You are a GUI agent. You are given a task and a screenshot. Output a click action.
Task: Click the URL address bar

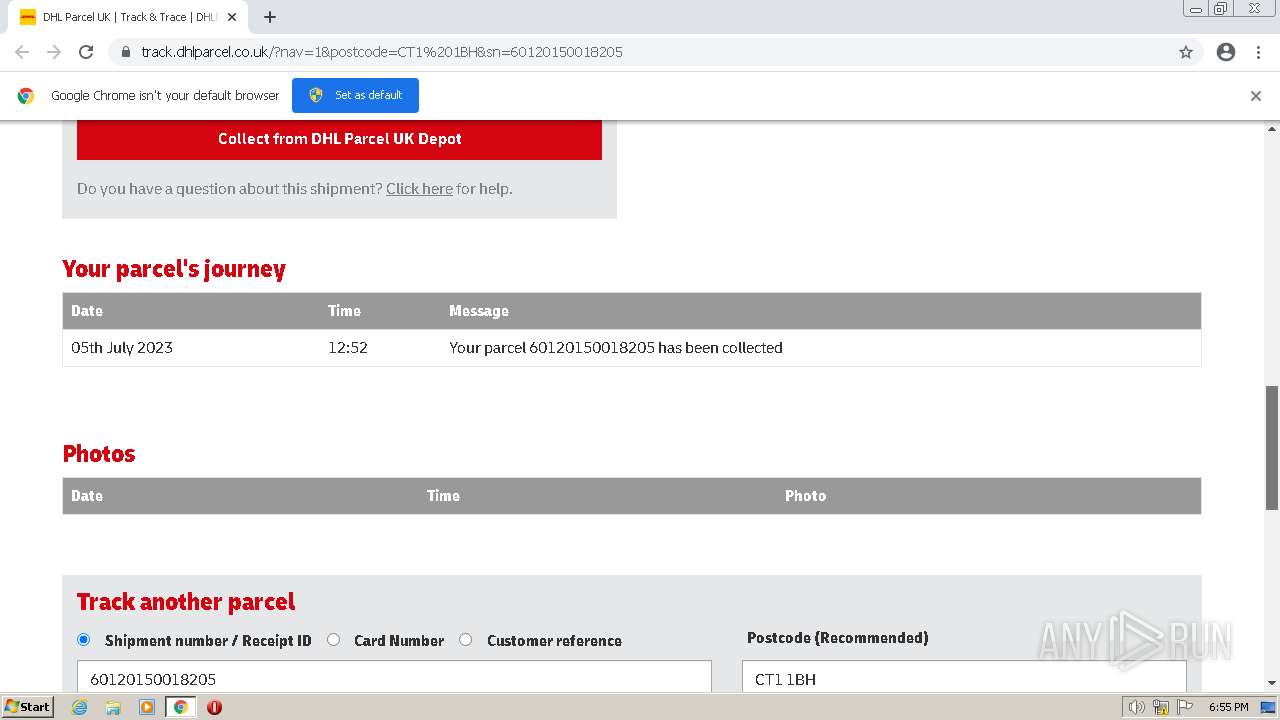click(x=640, y=52)
